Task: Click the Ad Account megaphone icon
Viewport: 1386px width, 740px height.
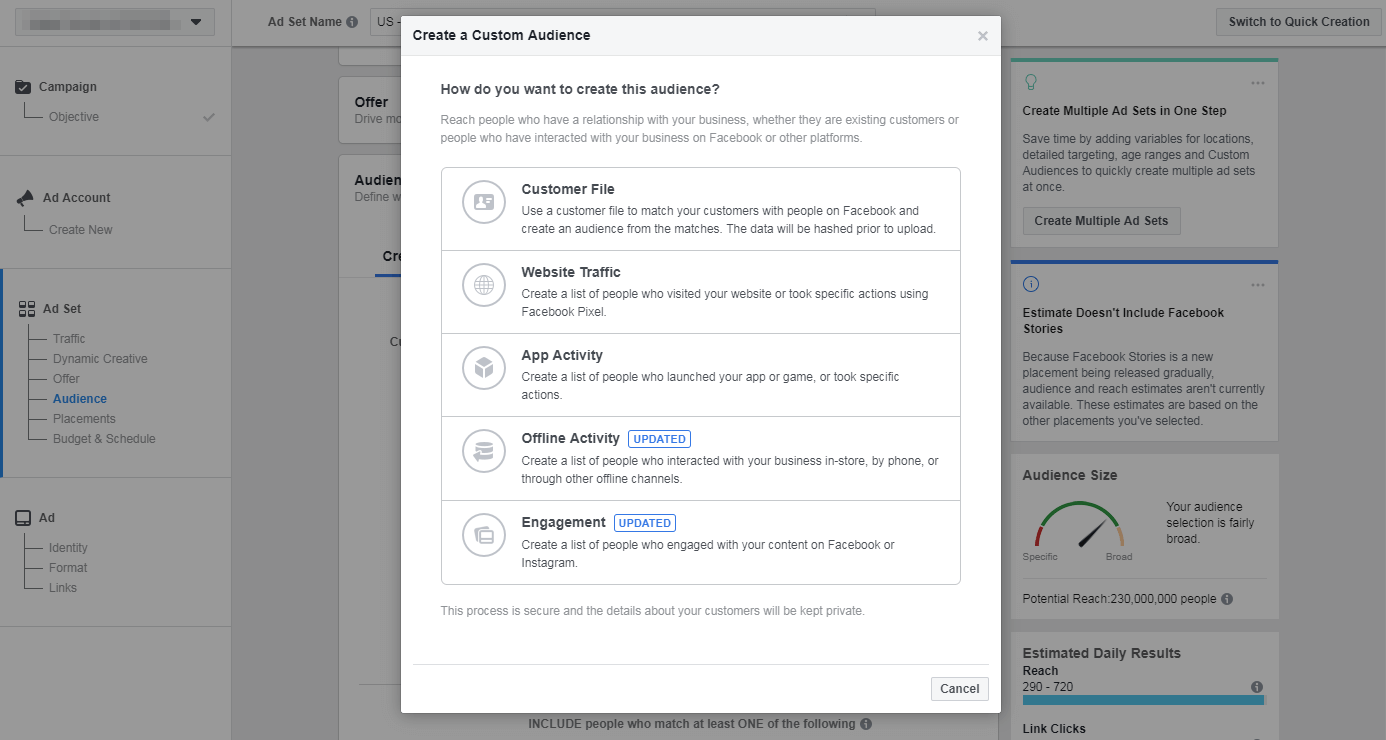Action: coord(25,198)
